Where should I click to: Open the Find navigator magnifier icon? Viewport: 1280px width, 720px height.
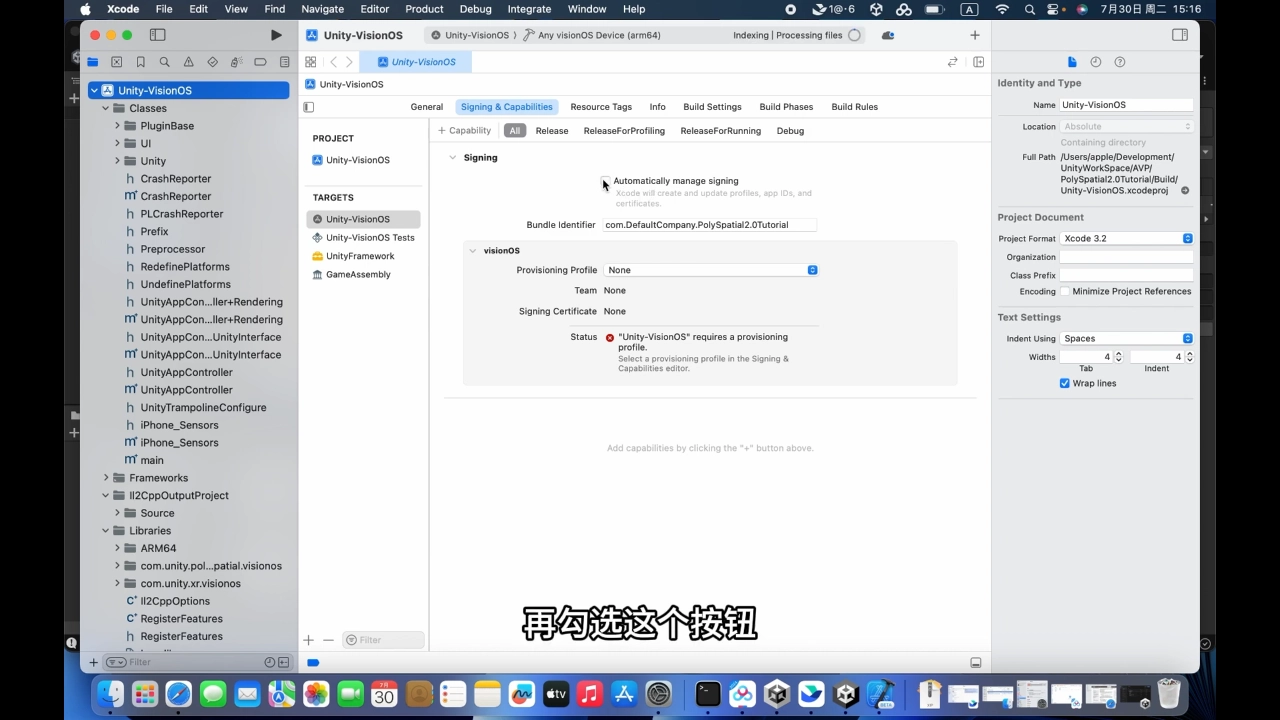165,62
